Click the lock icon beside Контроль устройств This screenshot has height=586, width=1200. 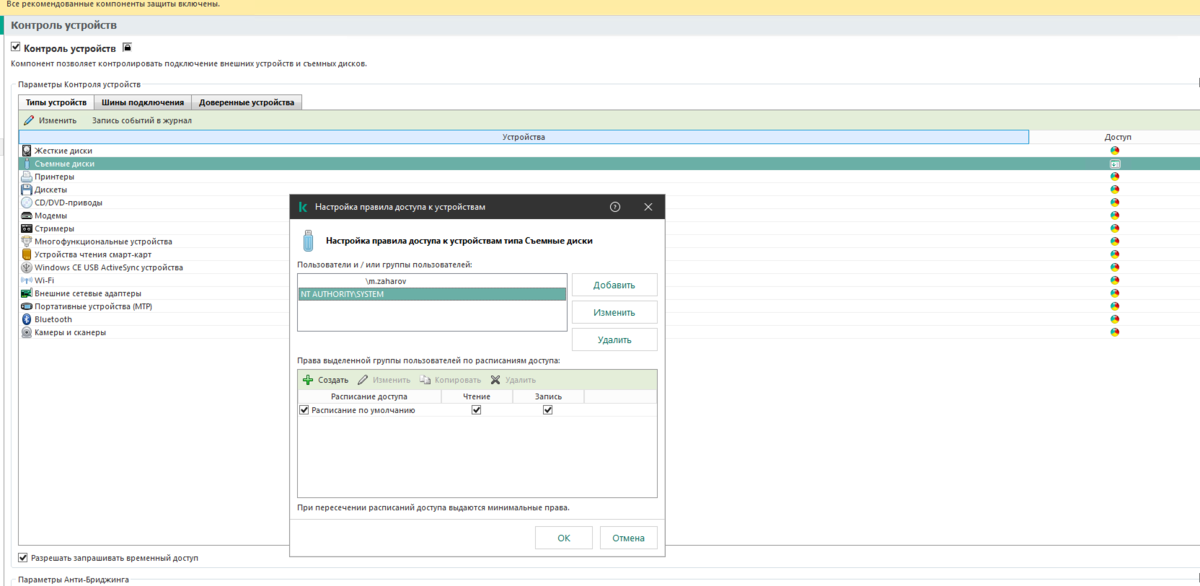coord(127,47)
